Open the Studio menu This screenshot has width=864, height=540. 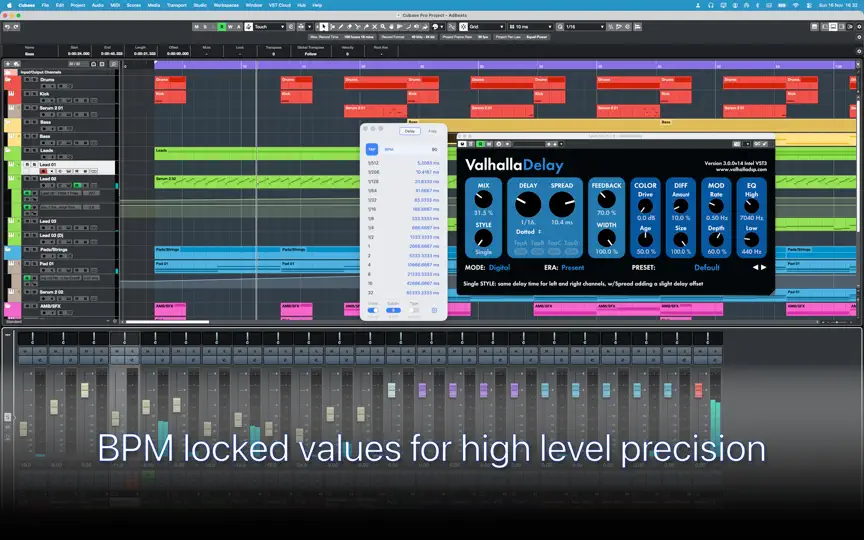pyautogui.click(x=200, y=5)
